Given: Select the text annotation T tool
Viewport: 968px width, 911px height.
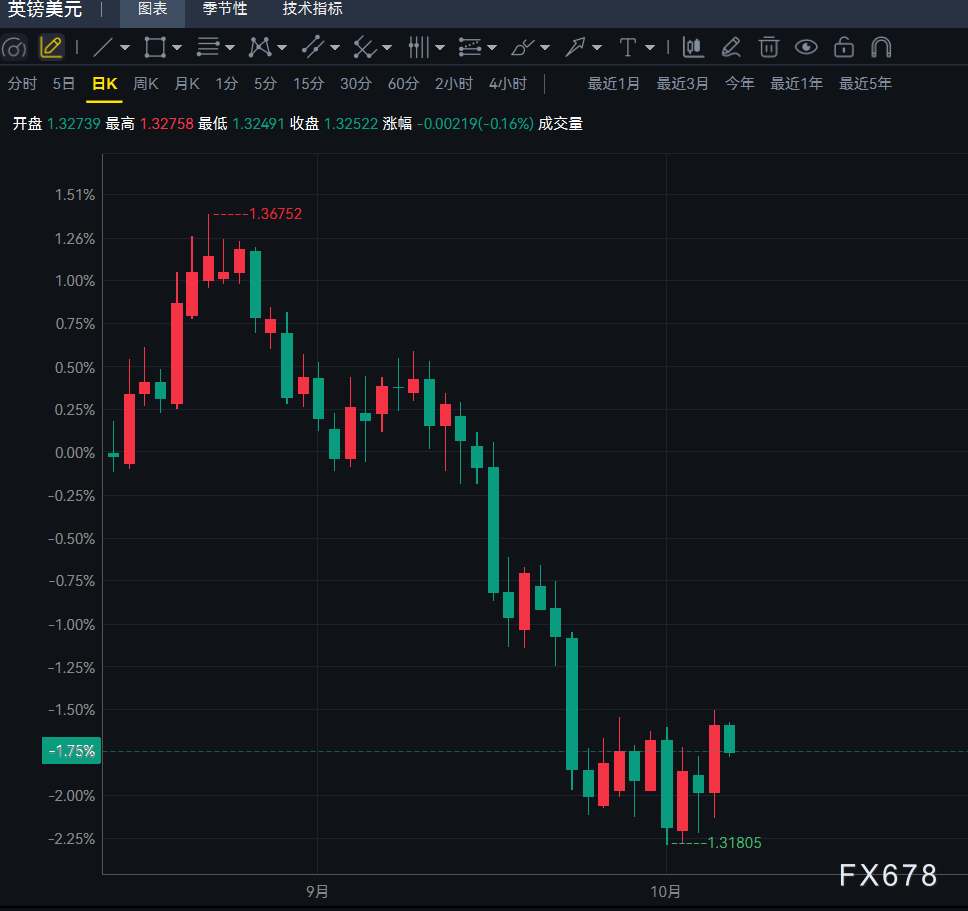Looking at the screenshot, I should click(x=628, y=48).
